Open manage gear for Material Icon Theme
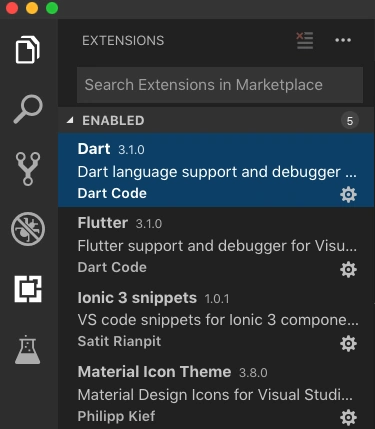The height and width of the screenshot is (429, 375). click(x=348, y=417)
